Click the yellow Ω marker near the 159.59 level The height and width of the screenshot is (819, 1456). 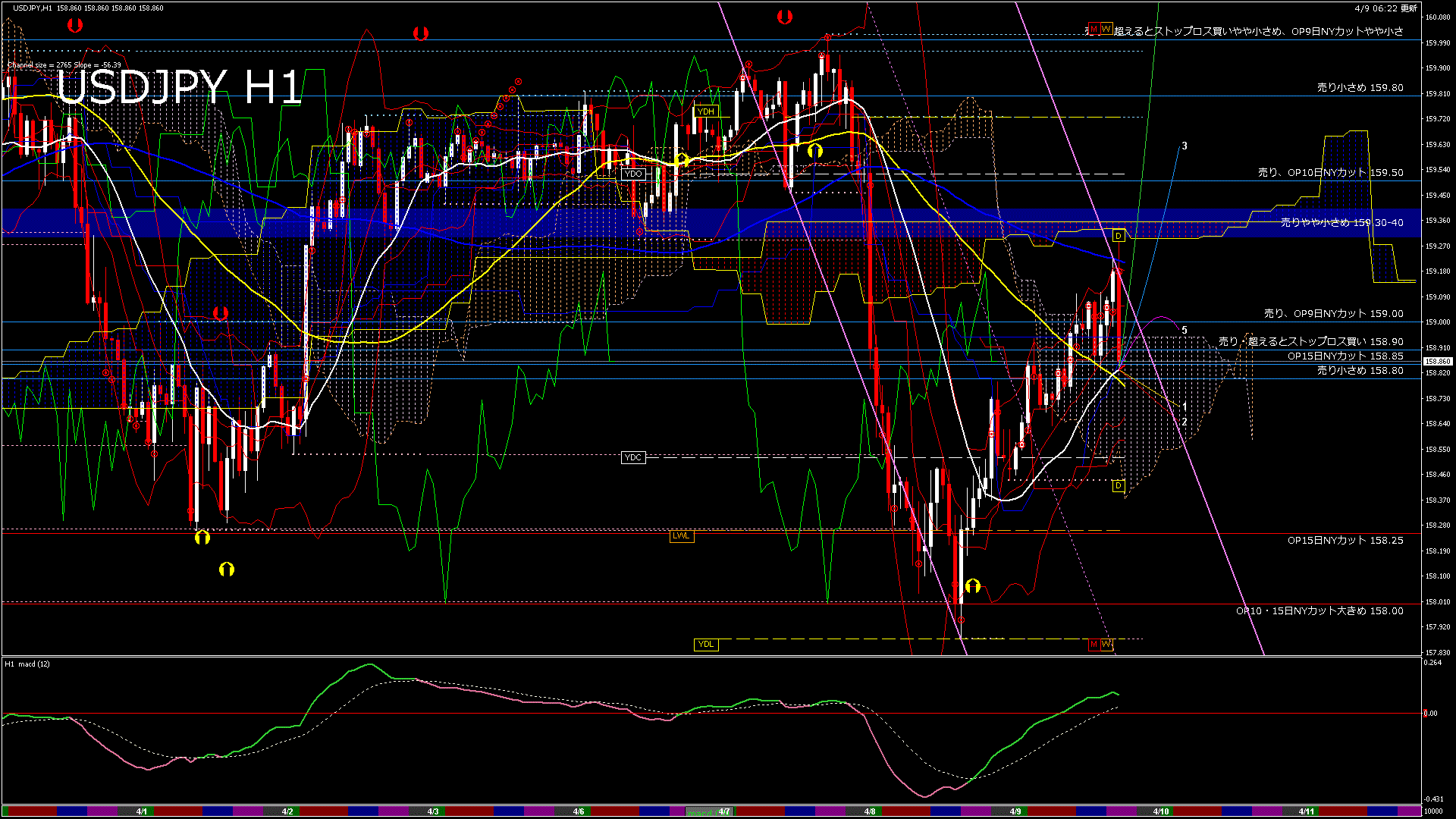coord(816,152)
